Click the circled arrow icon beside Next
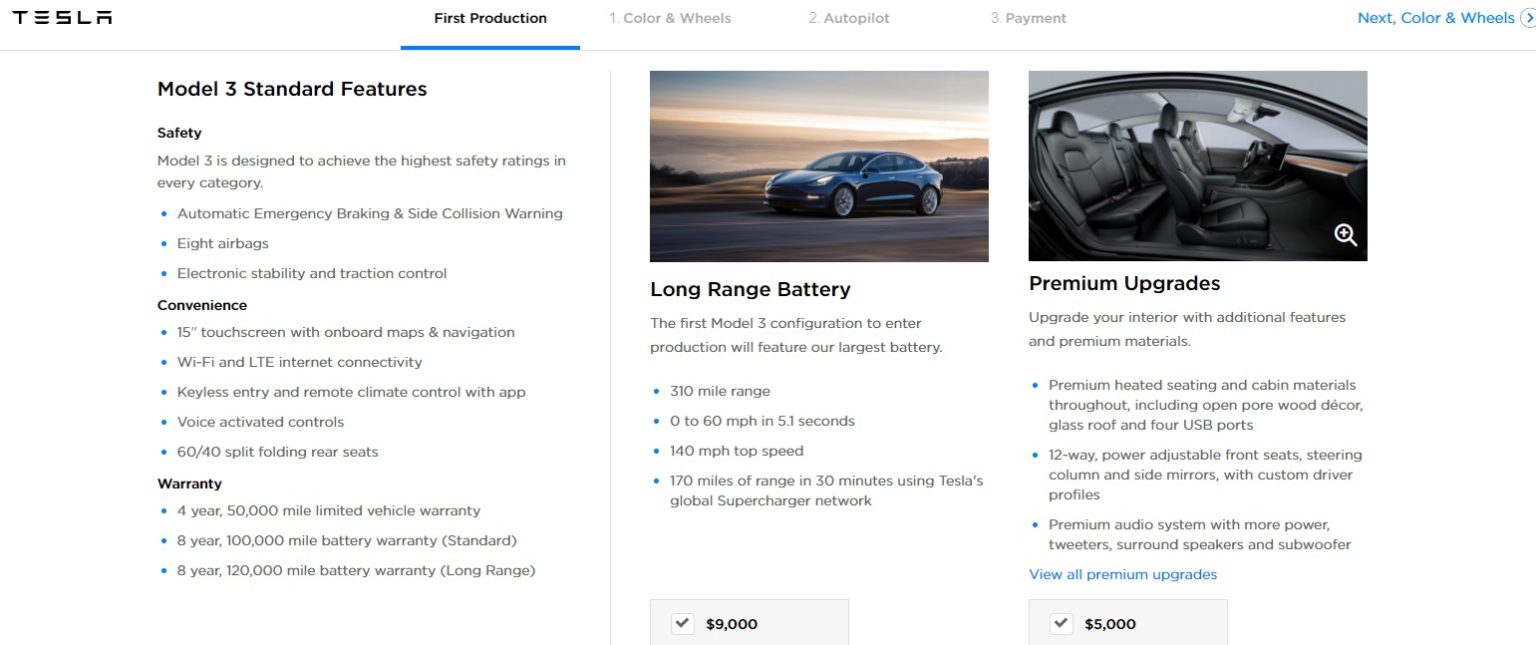 pos(1527,18)
